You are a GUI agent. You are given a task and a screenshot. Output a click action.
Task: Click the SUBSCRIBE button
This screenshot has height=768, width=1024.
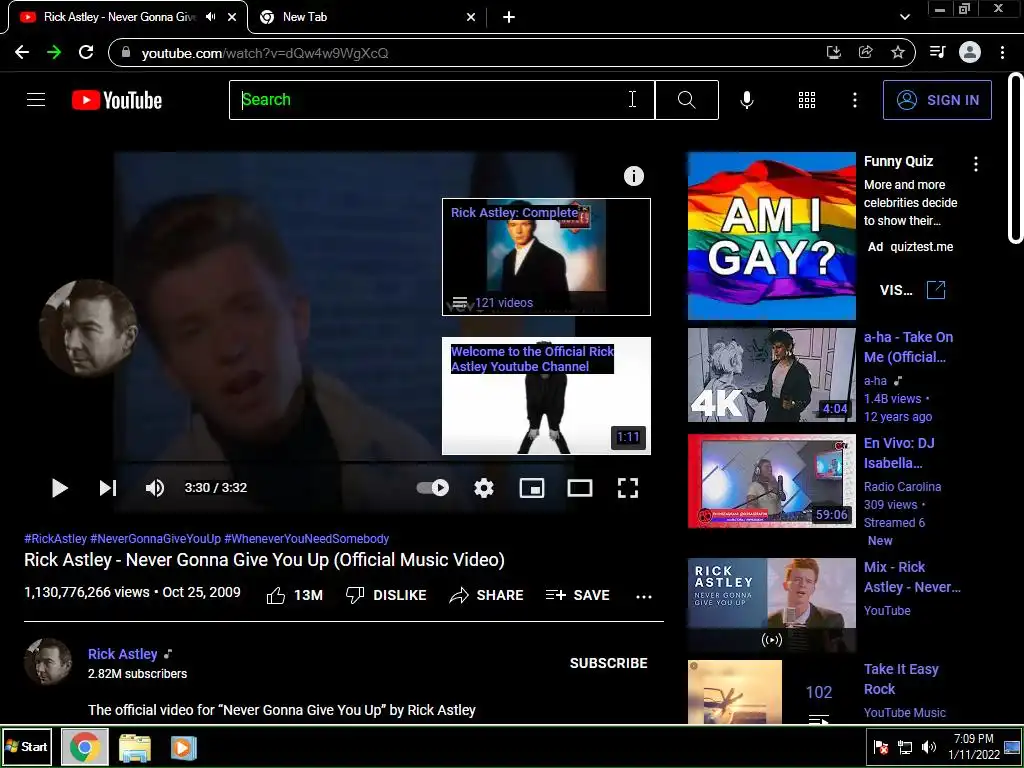tap(609, 664)
